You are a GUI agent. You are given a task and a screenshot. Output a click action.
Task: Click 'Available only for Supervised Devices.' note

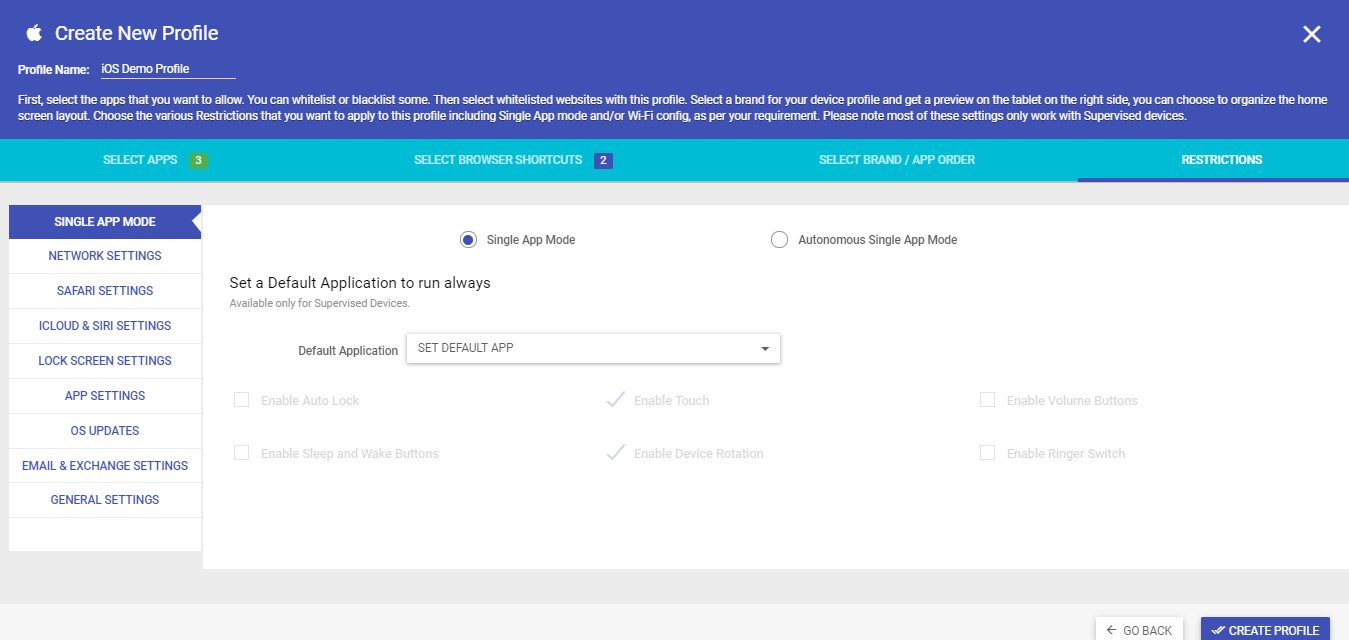[x=320, y=303]
